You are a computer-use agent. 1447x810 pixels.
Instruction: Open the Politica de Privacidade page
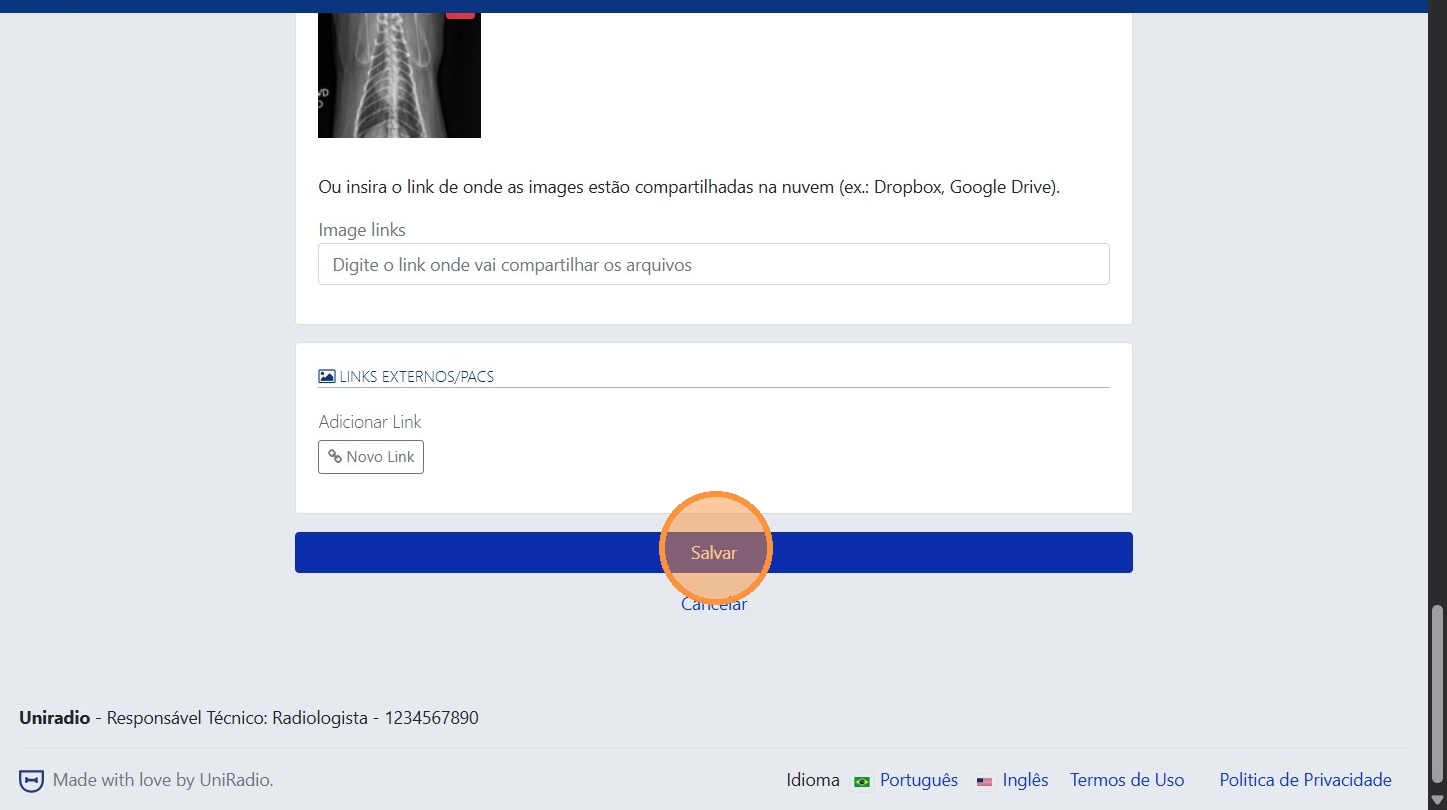tap(1305, 780)
